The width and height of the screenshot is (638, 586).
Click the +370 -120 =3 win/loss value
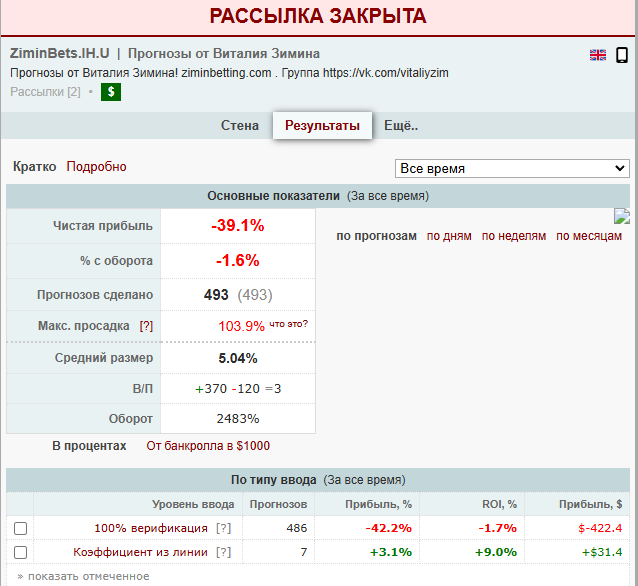[238, 389]
